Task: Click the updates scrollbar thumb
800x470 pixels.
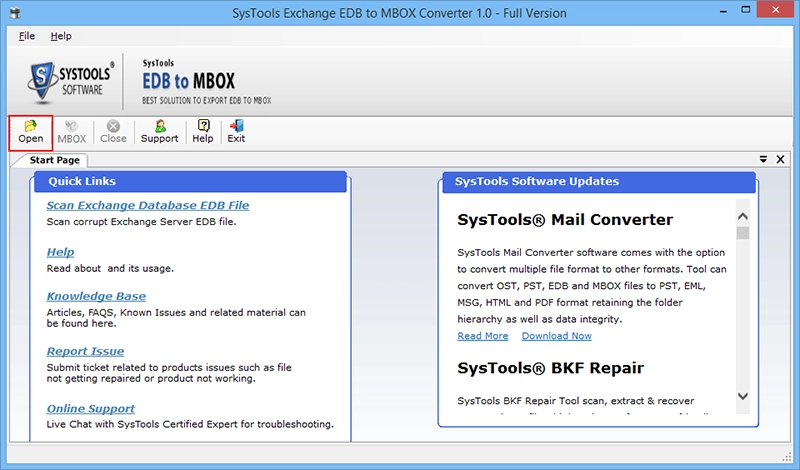Action: (743, 233)
